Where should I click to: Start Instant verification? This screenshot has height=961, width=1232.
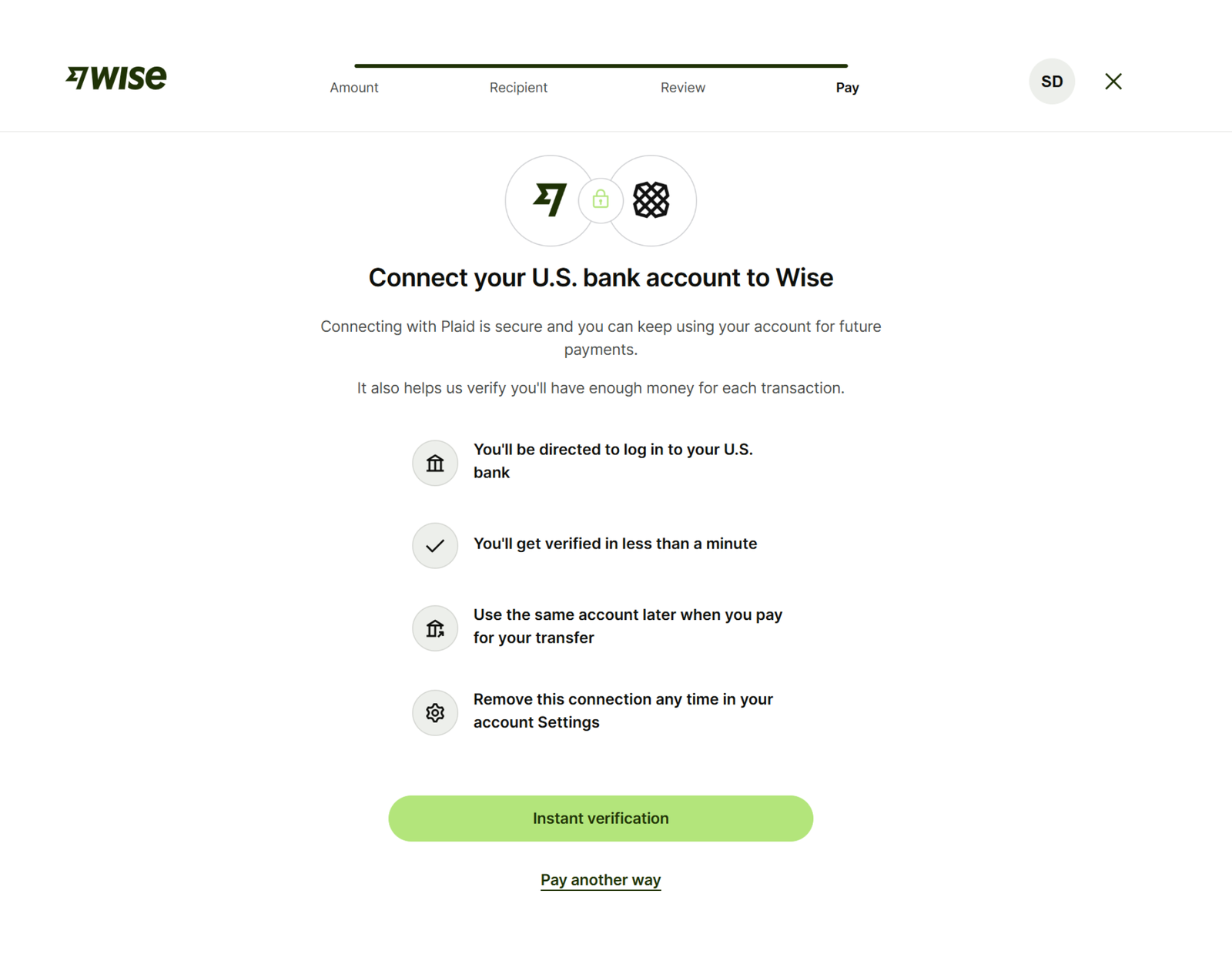click(x=601, y=818)
